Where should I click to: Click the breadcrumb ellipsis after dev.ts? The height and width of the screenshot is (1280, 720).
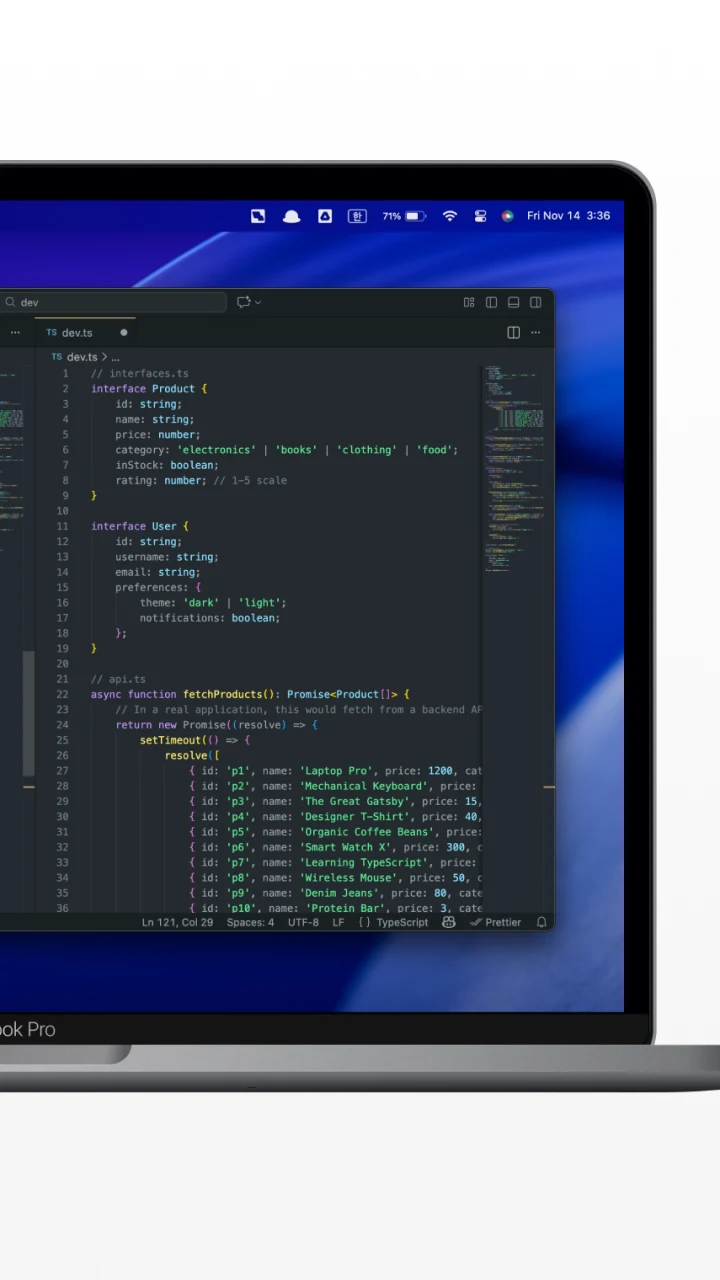click(x=115, y=357)
